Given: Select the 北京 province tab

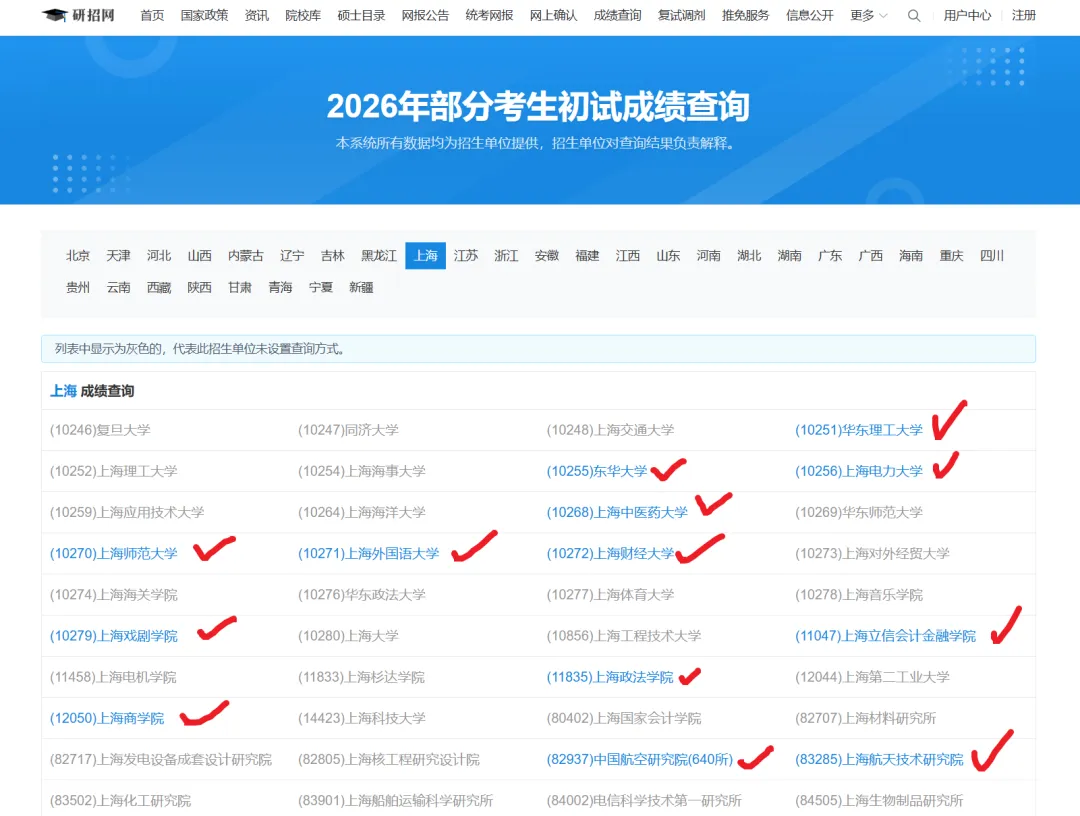Looking at the screenshot, I should click(x=78, y=255).
